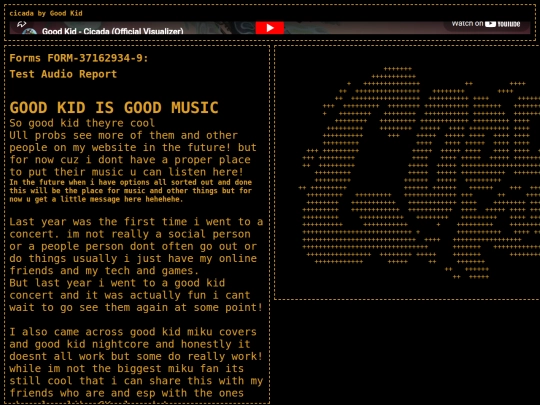Select the line 'to put their music u can listen here!'

pos(126,172)
